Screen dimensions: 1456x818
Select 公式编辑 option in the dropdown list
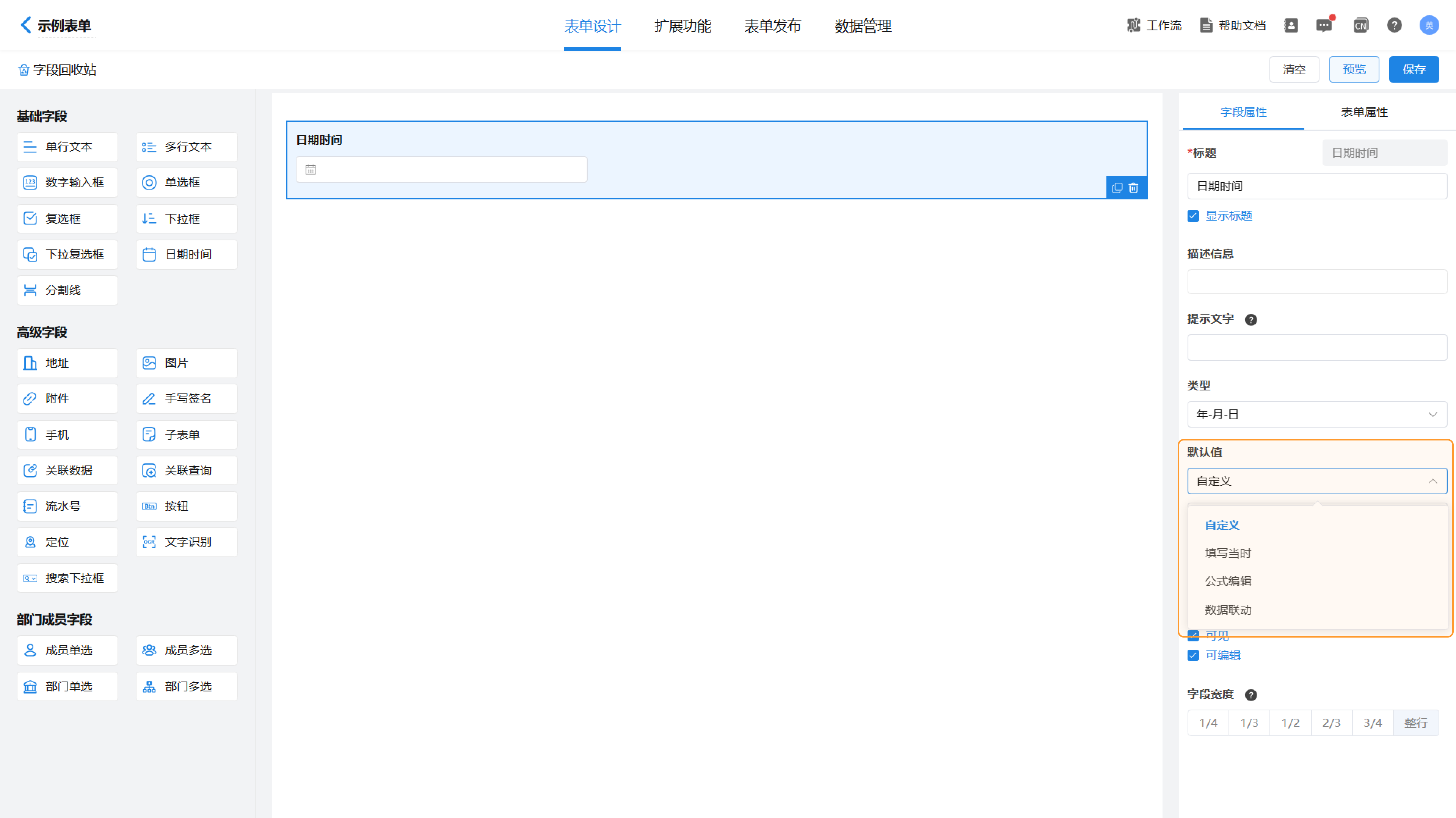tap(1228, 581)
